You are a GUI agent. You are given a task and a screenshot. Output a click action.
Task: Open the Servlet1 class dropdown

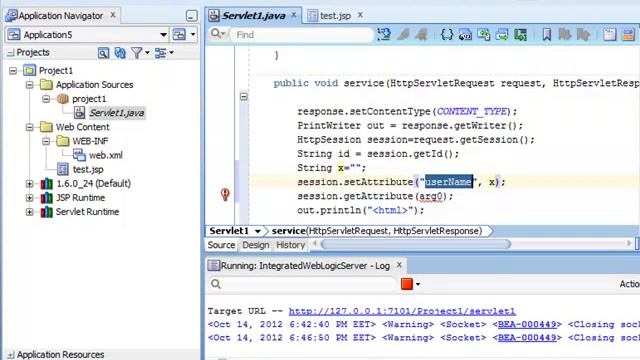click(x=258, y=231)
